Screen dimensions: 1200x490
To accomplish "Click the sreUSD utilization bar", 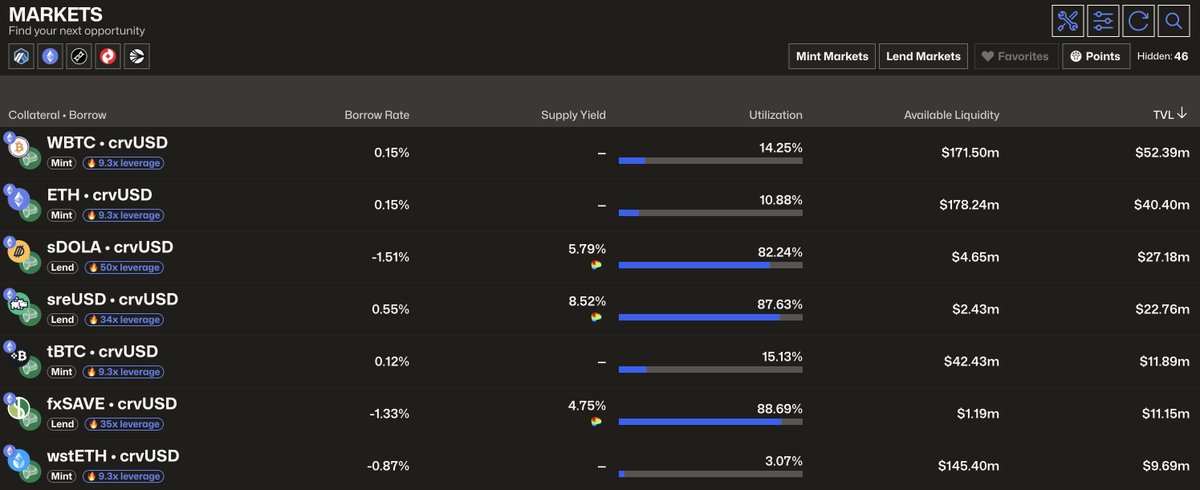I will click(x=710, y=317).
